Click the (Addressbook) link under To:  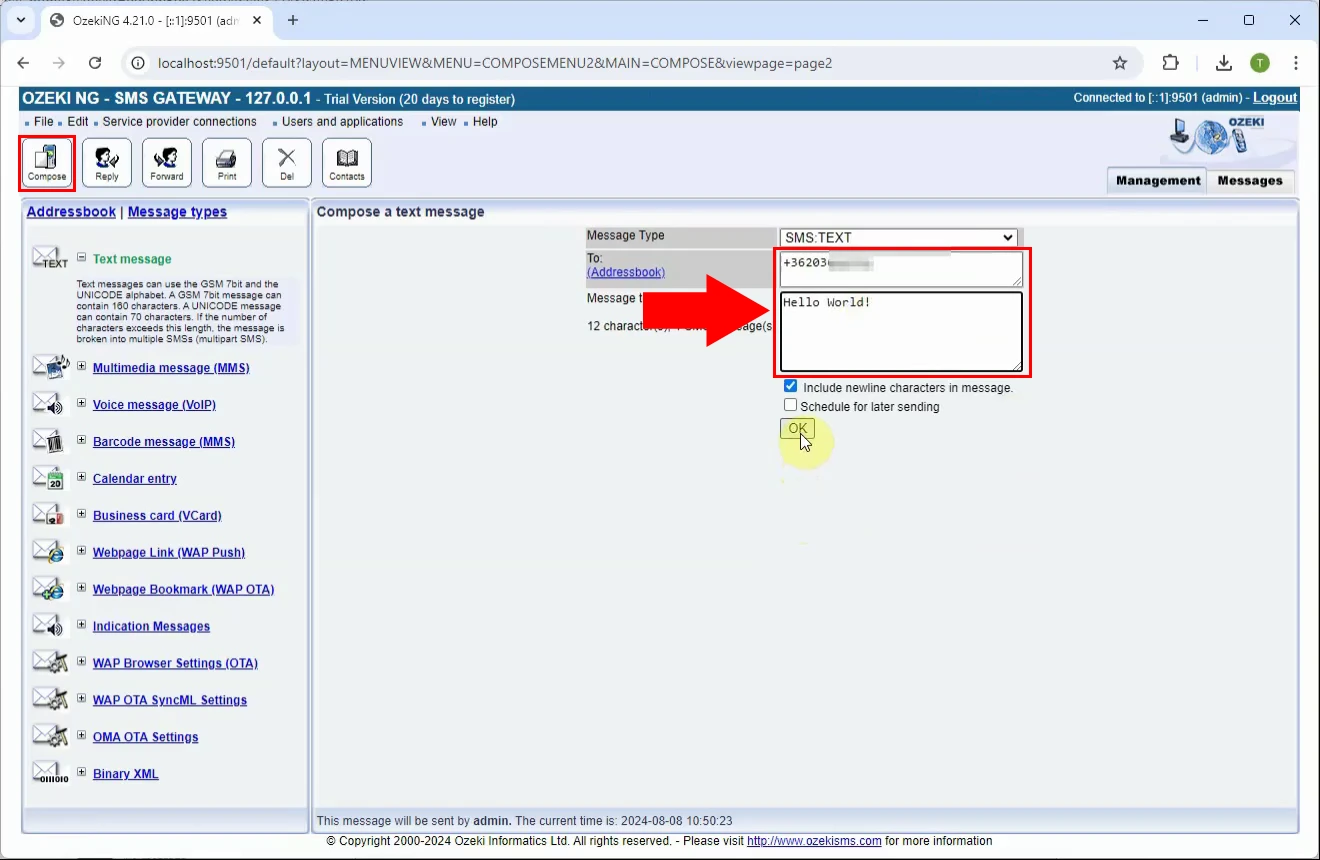626,272
